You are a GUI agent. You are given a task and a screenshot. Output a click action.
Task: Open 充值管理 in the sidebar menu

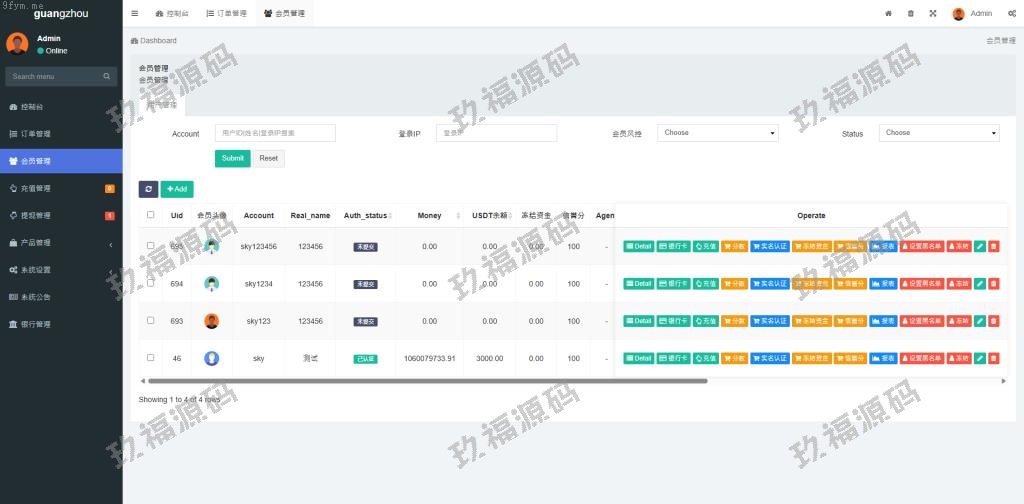tap(61, 188)
